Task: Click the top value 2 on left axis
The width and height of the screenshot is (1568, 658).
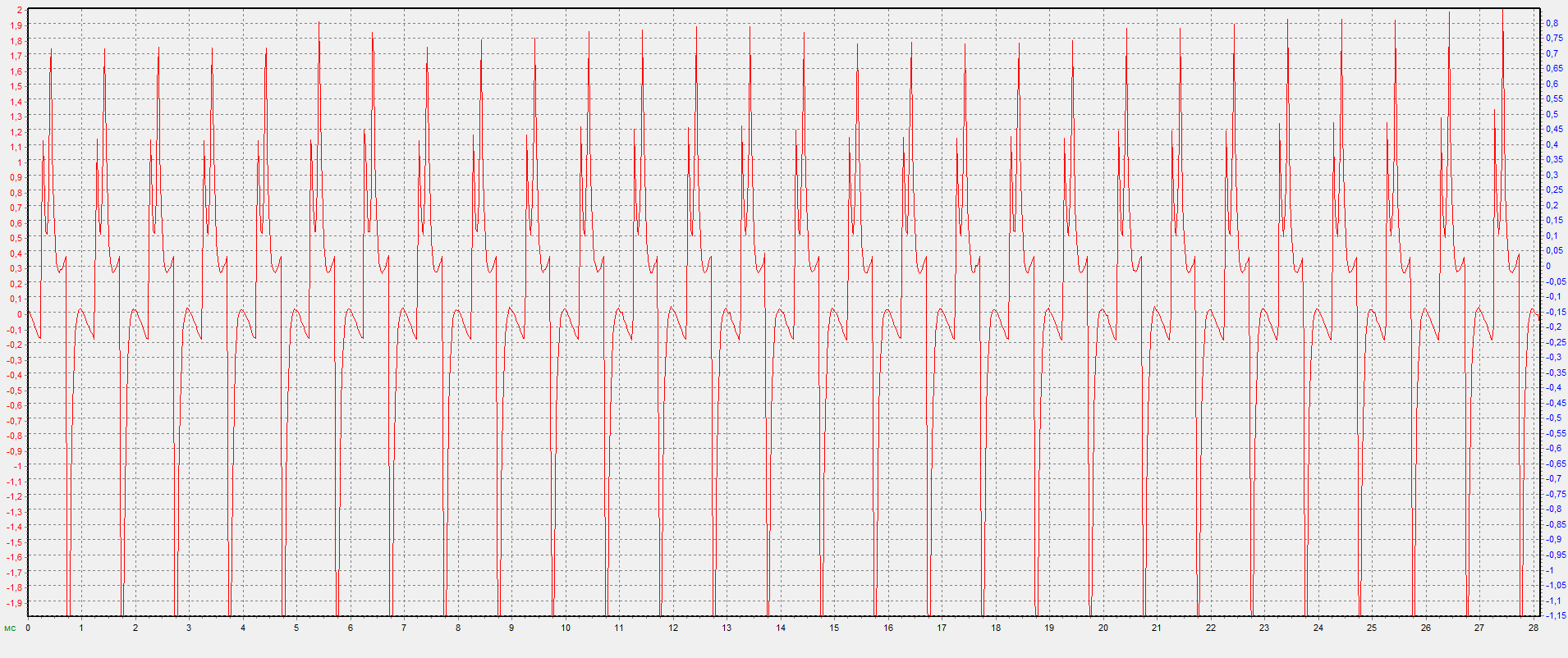Action: pos(20,11)
